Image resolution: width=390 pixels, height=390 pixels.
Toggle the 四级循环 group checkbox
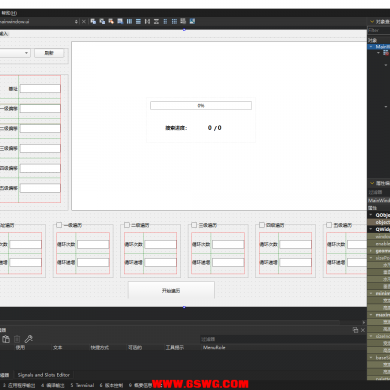pyautogui.click(x=262, y=225)
